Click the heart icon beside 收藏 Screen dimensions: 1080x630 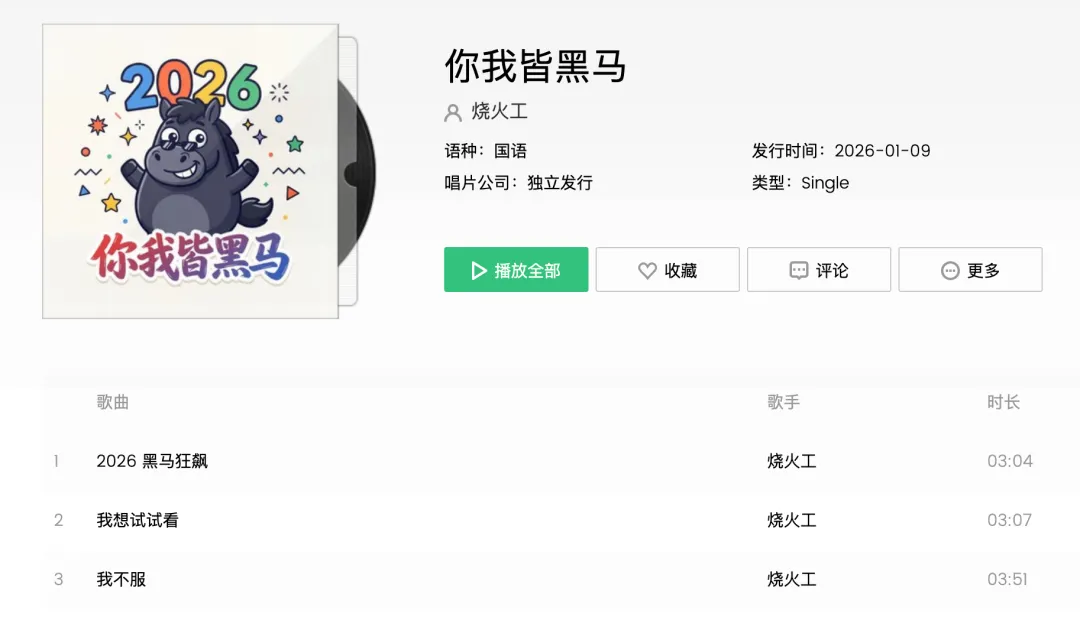pos(647,271)
